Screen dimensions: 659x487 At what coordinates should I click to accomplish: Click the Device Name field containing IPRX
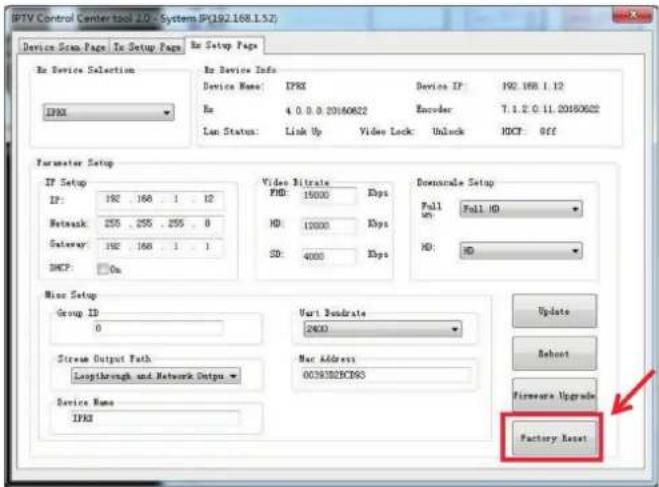tap(154, 419)
